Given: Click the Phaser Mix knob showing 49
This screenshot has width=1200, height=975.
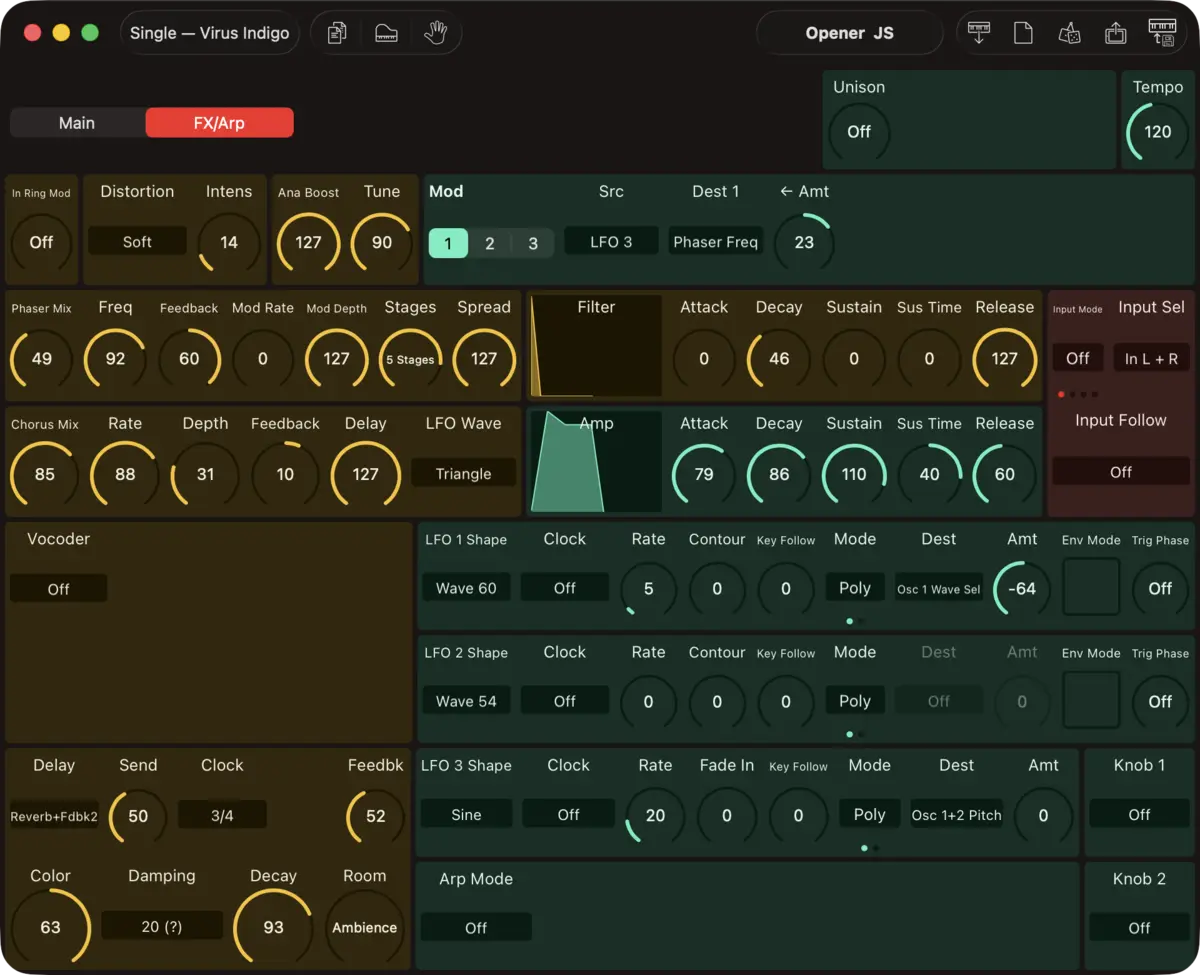Looking at the screenshot, I should (x=42, y=358).
